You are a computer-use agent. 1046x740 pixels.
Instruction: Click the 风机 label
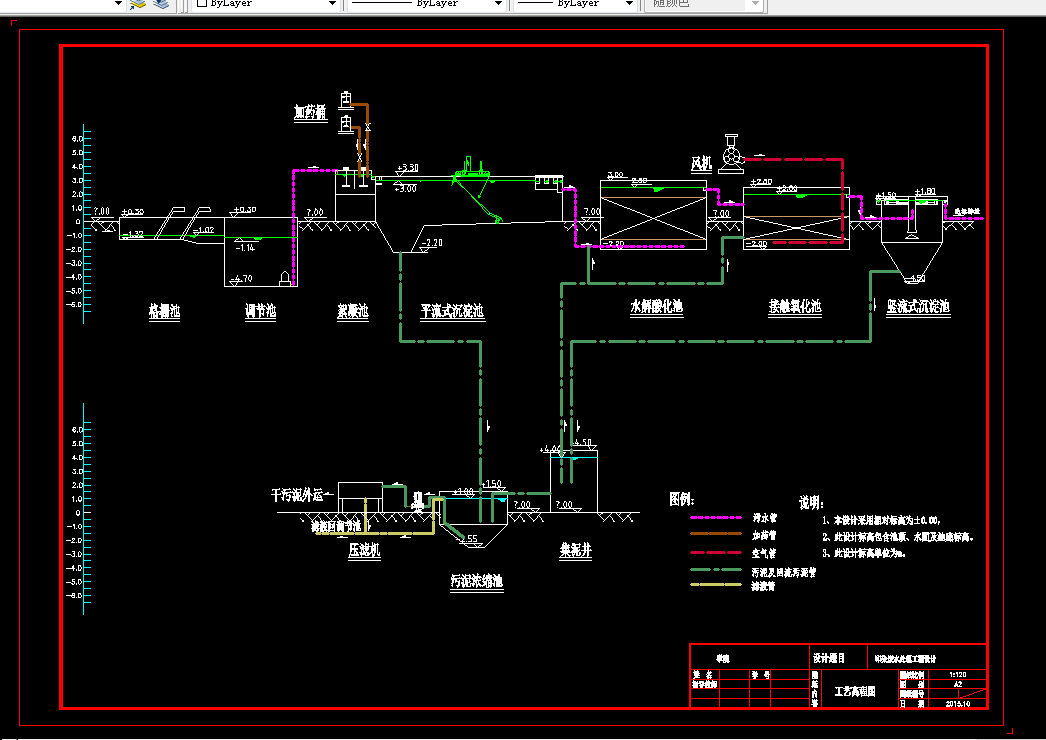tap(702, 163)
